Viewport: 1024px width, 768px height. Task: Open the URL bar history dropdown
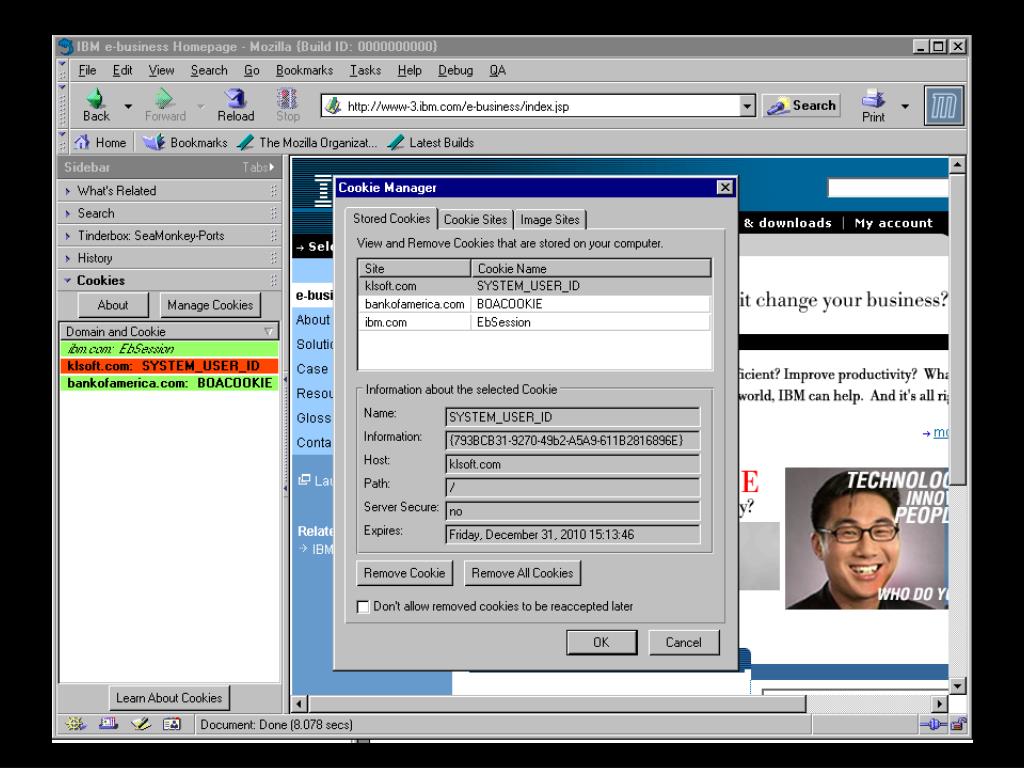(747, 106)
